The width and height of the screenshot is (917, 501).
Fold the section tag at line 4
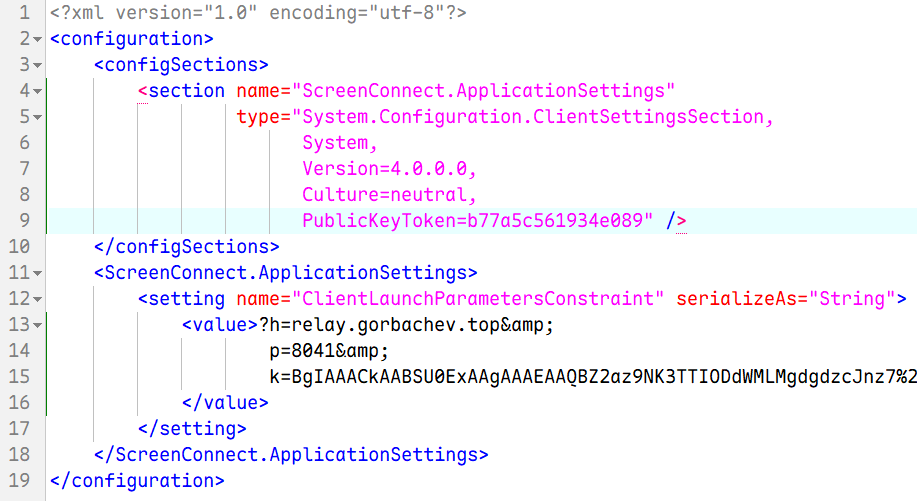[x=37, y=91]
